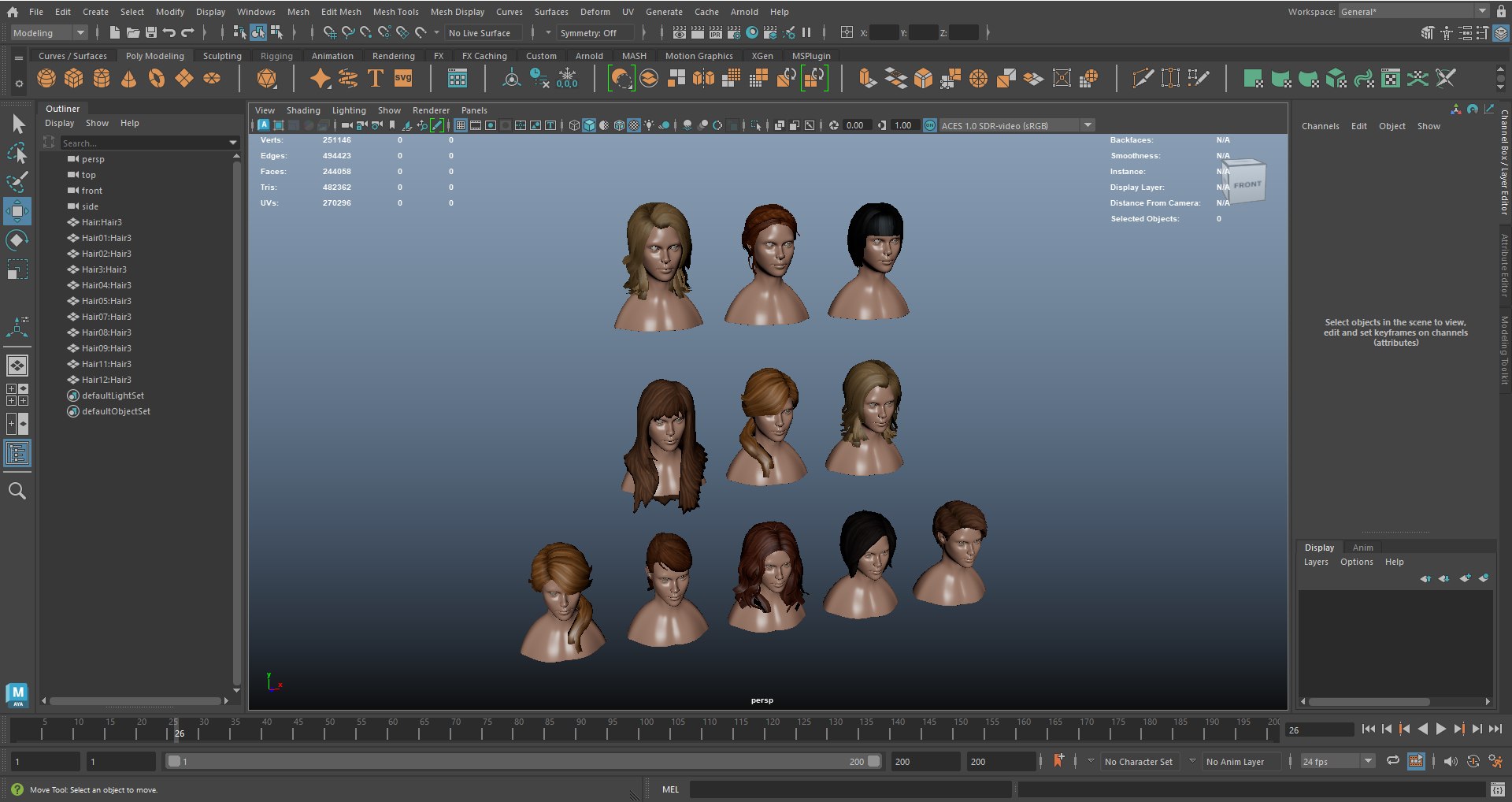This screenshot has height=802, width=1512.
Task: Create a polygon cylinder from the shelf
Action: click(x=102, y=78)
